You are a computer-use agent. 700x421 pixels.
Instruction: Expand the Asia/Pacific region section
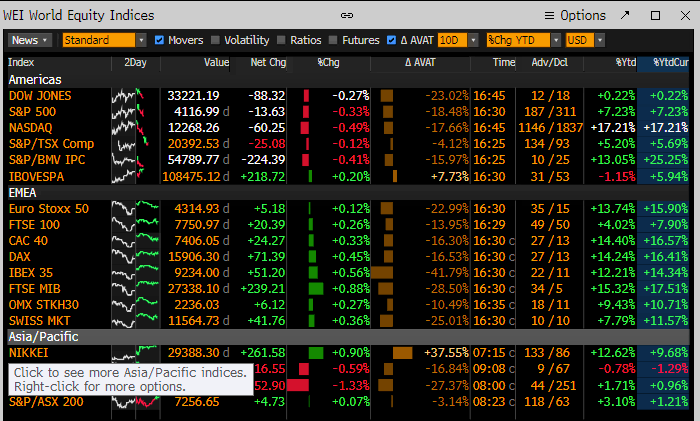point(43,337)
